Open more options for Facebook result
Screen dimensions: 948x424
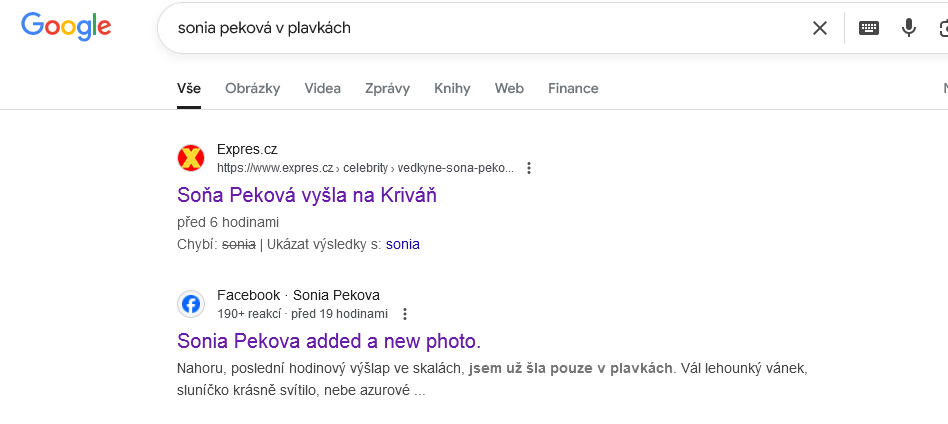click(x=405, y=314)
